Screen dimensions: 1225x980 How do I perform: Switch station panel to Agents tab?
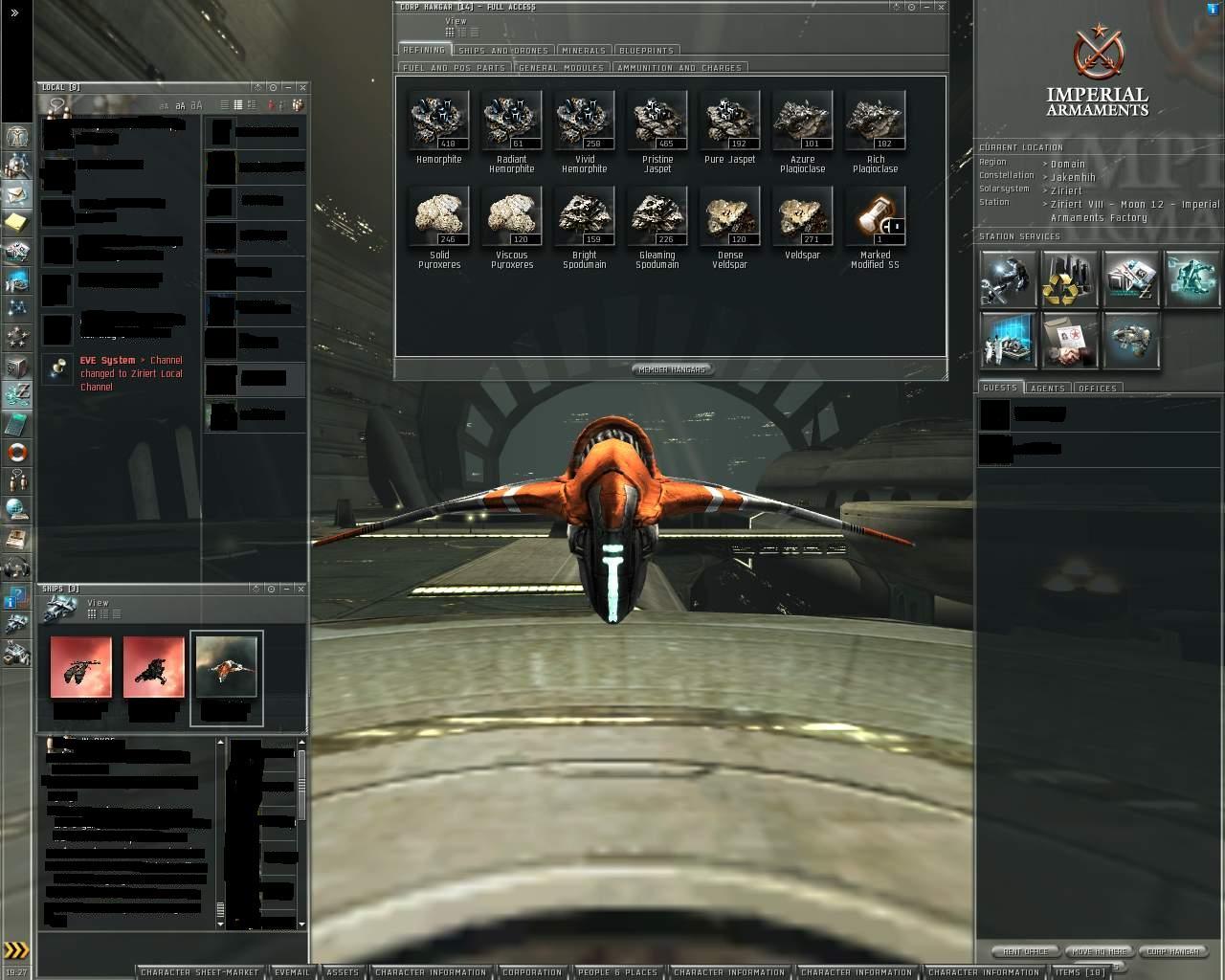(x=1048, y=389)
